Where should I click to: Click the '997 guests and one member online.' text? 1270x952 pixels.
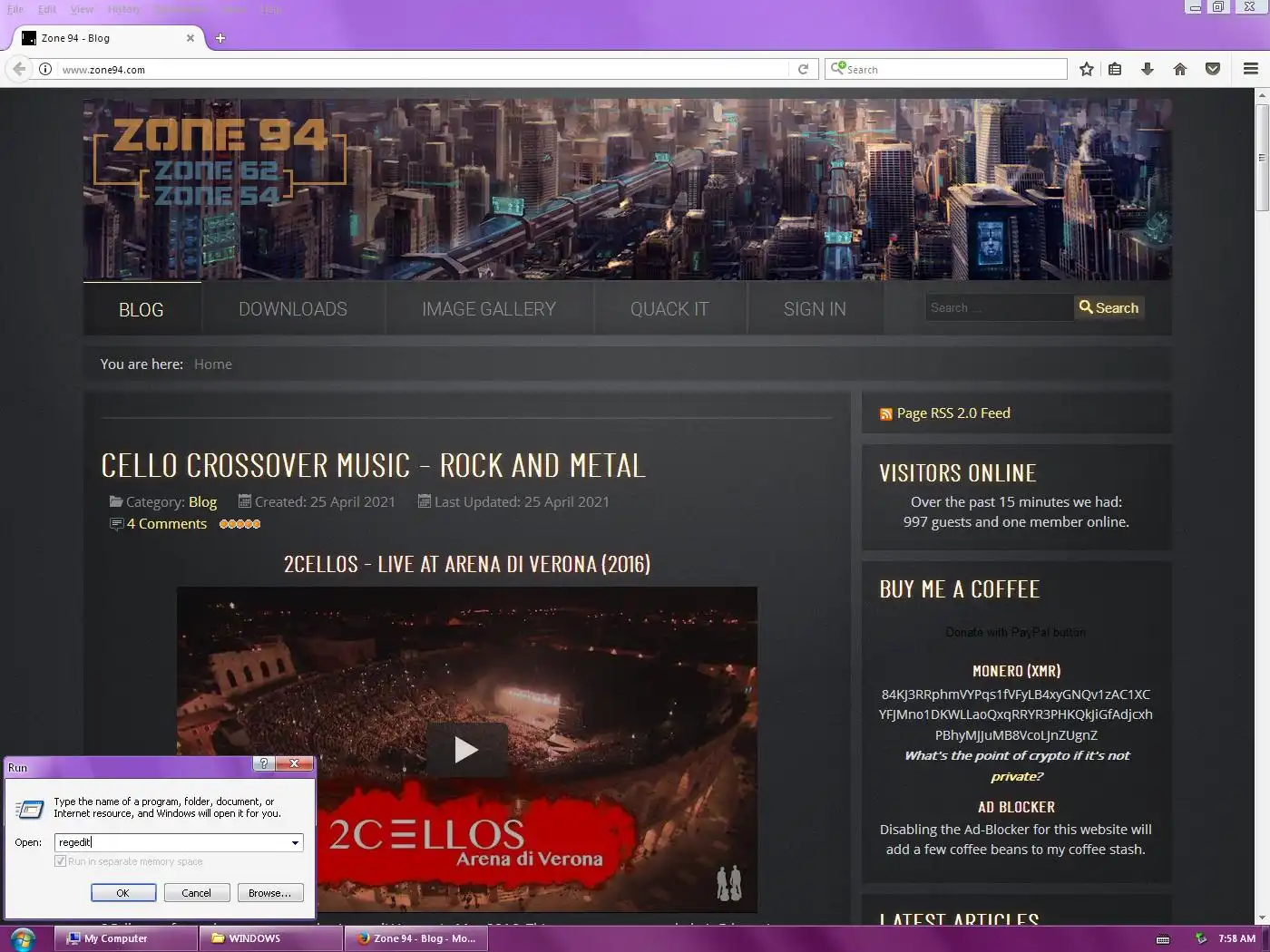(1016, 522)
